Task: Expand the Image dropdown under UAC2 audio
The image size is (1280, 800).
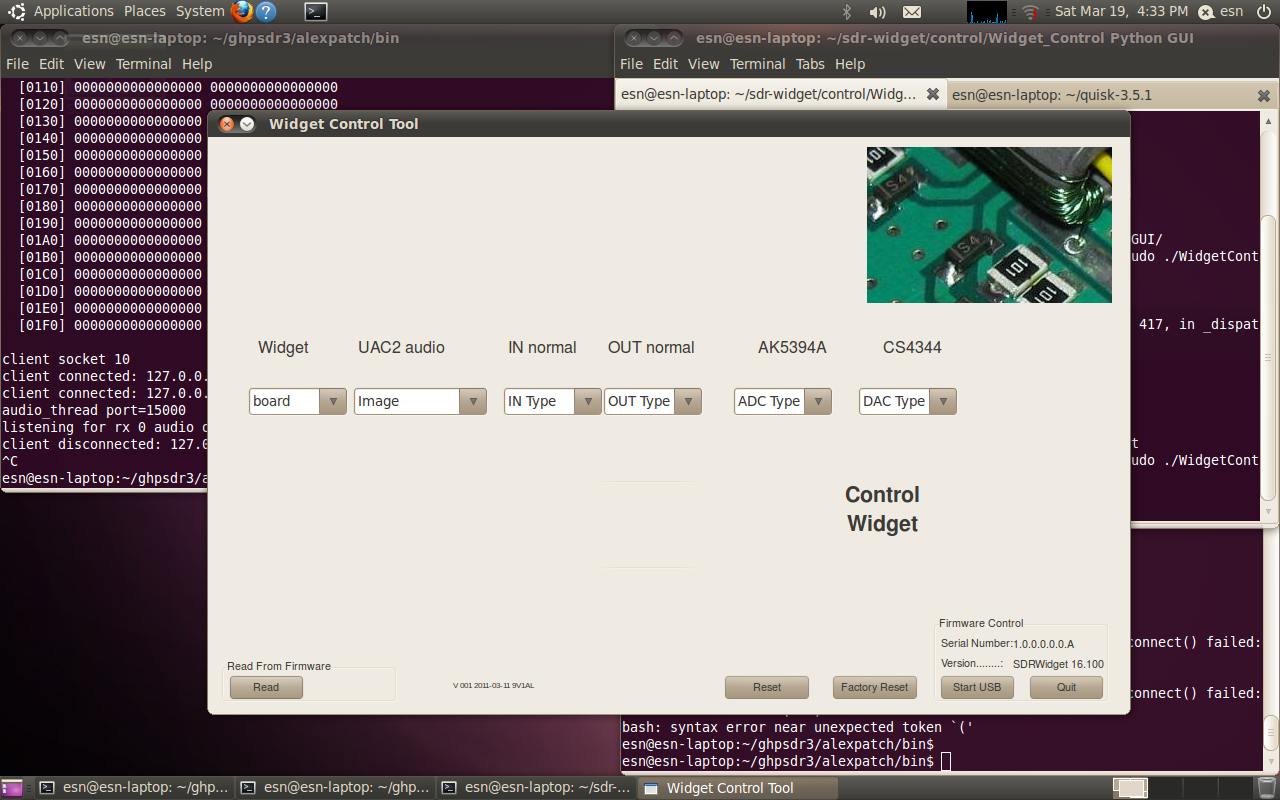Action: tap(420, 401)
